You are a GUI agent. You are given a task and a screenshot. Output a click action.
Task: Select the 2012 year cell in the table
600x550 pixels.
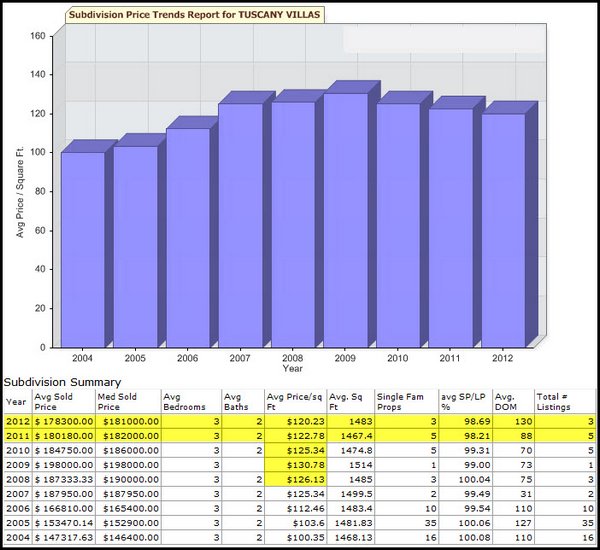click(18, 421)
